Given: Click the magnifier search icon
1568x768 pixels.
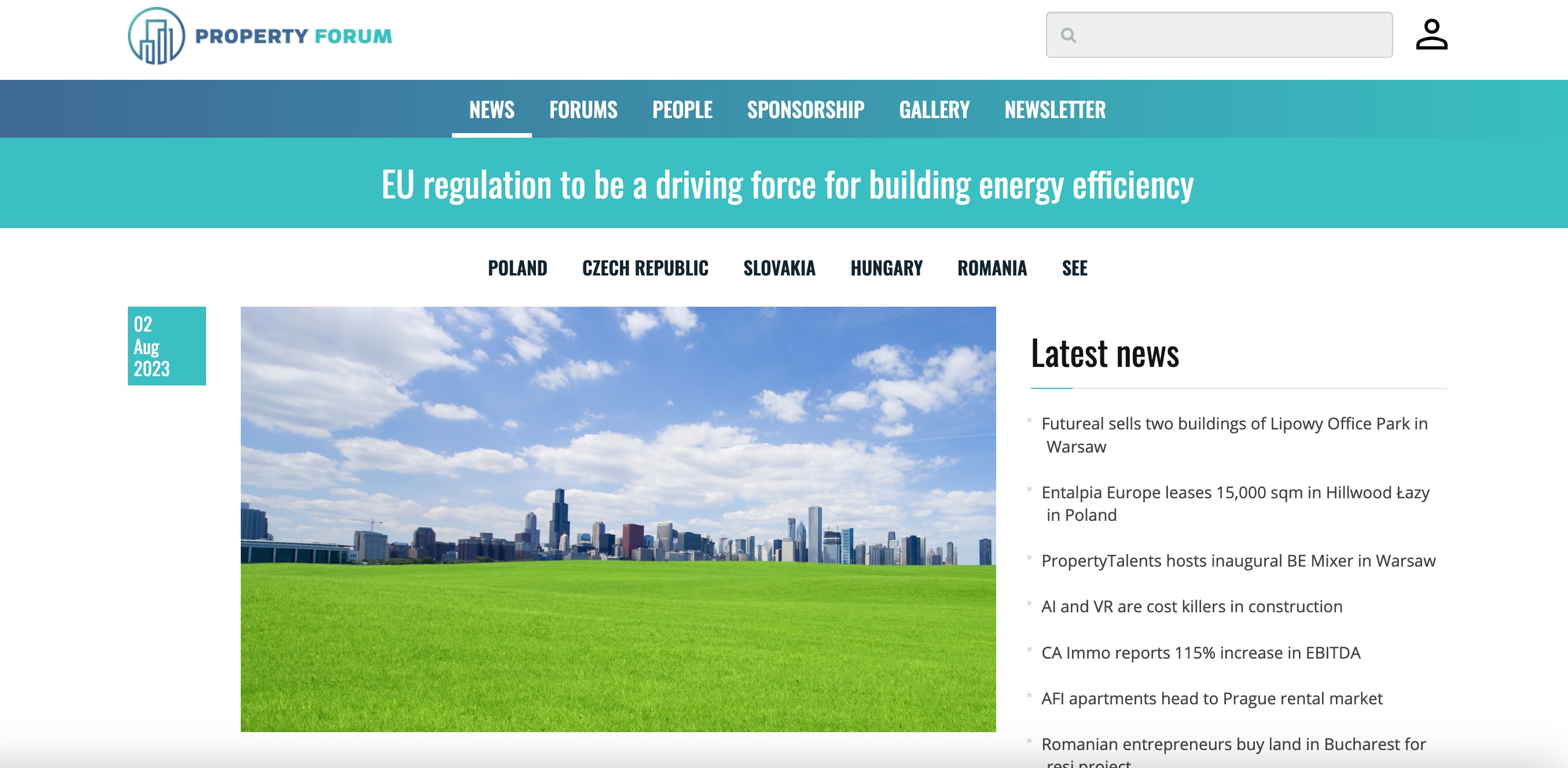Looking at the screenshot, I should point(1068,35).
